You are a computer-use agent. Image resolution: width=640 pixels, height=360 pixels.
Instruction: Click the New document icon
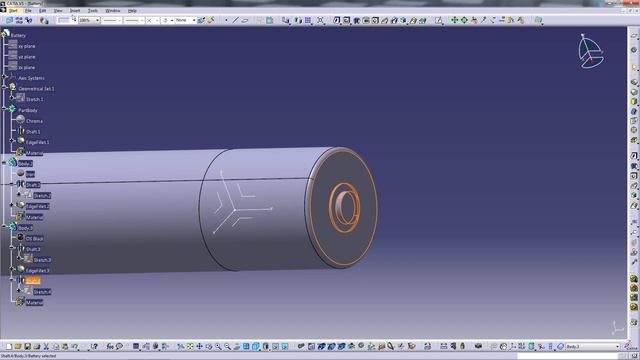(9, 347)
